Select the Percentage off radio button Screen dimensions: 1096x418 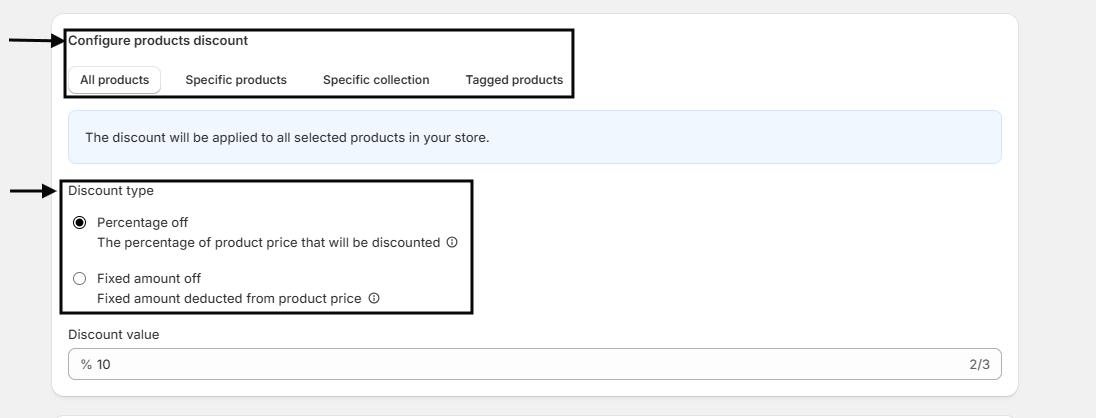[x=80, y=222]
